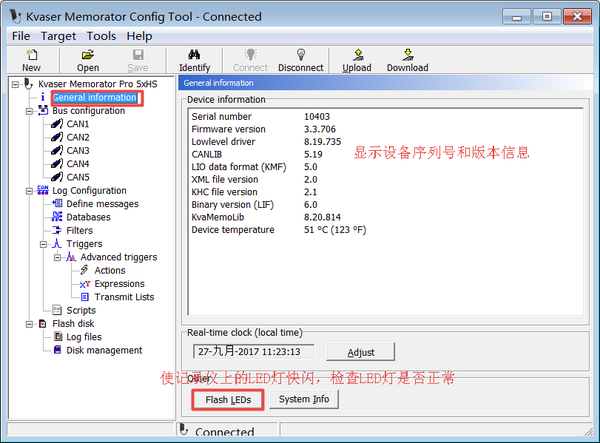Open the System Info button
600x443 pixels.
304,399
